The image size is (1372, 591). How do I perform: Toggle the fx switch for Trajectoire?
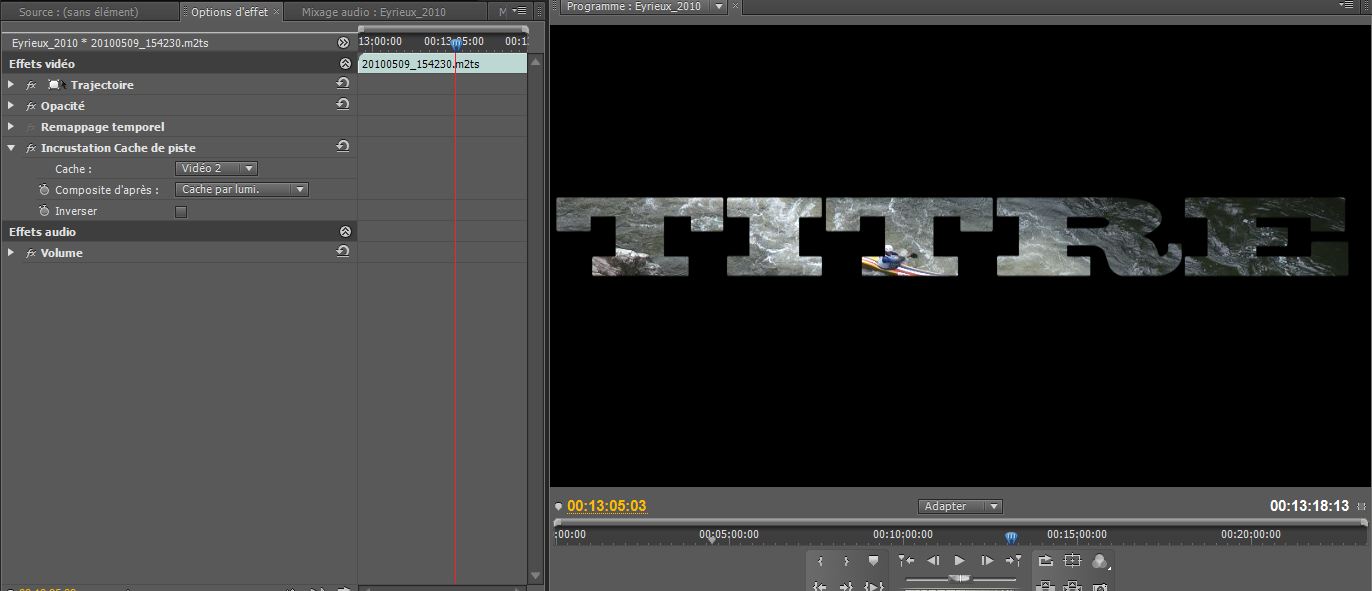31,85
